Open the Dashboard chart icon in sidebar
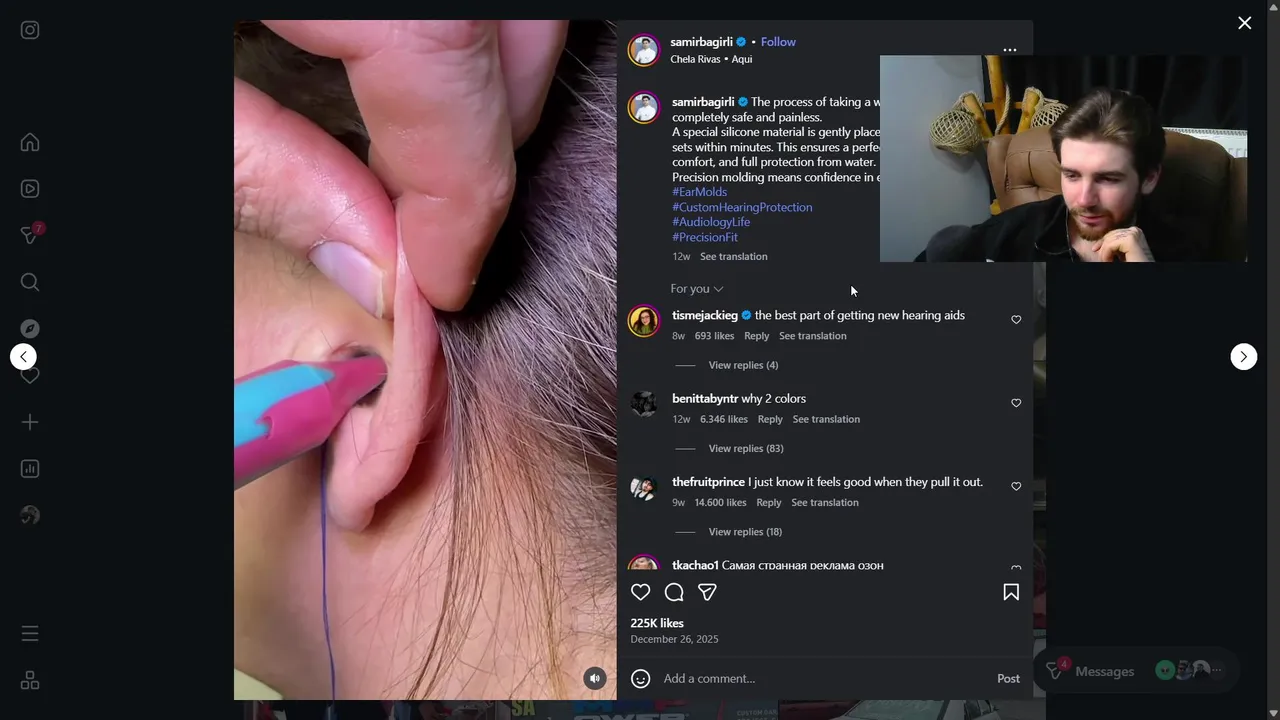This screenshot has height=720, width=1280. click(x=30, y=469)
